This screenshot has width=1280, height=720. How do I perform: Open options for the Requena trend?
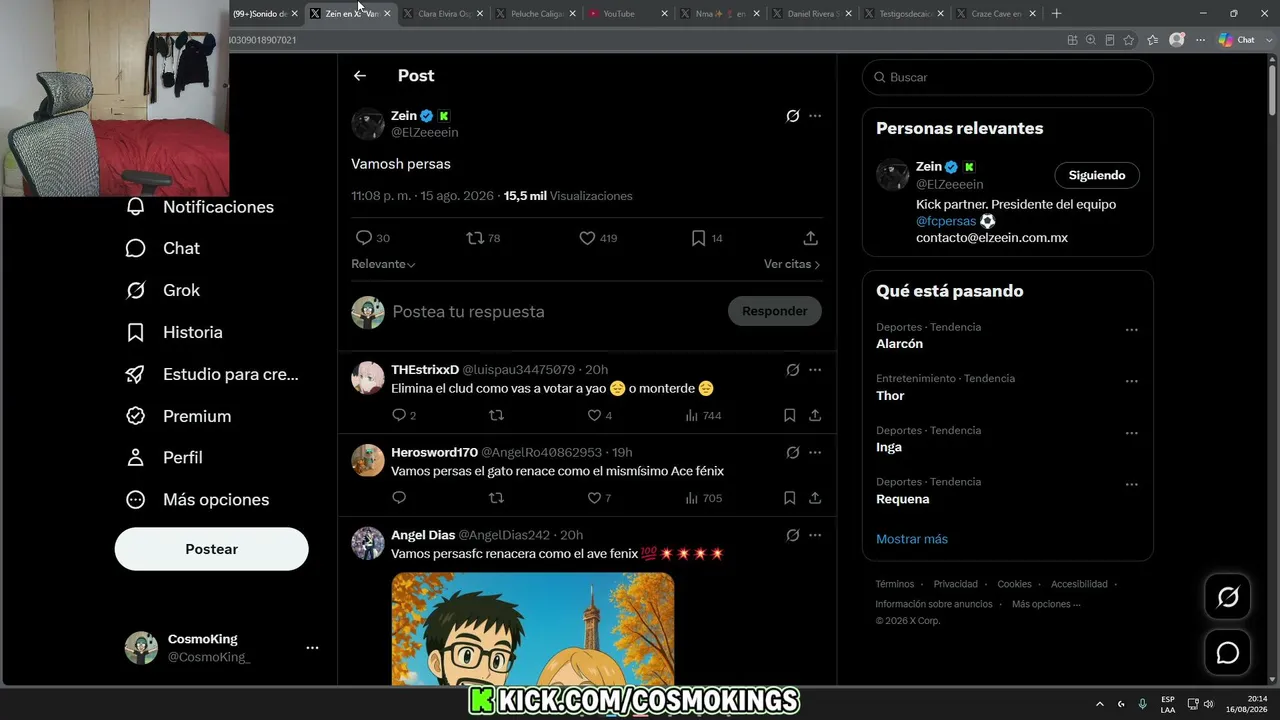[x=1132, y=485]
